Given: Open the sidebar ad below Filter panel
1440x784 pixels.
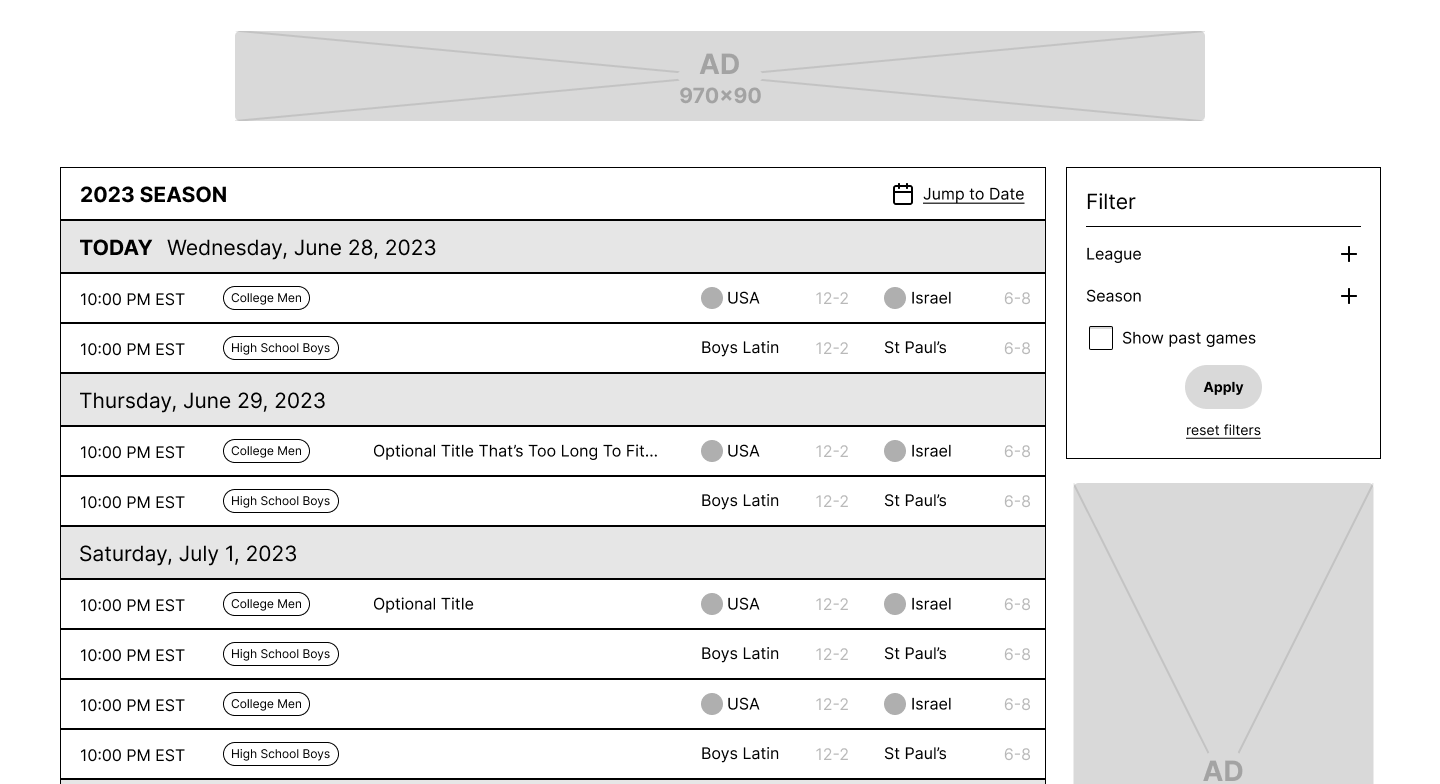Looking at the screenshot, I should coord(1223,634).
